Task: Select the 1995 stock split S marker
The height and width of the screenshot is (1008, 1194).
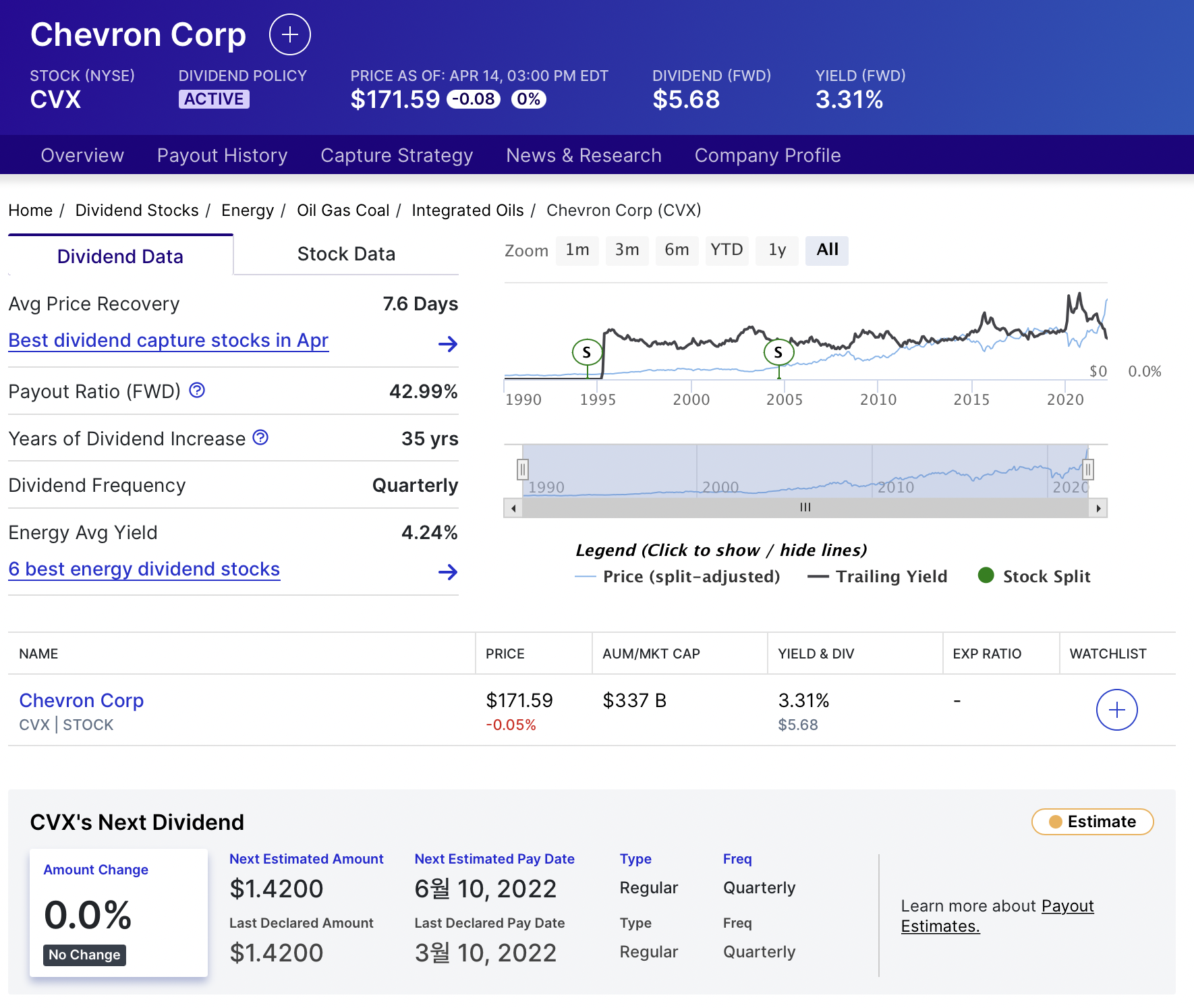Action: point(586,352)
